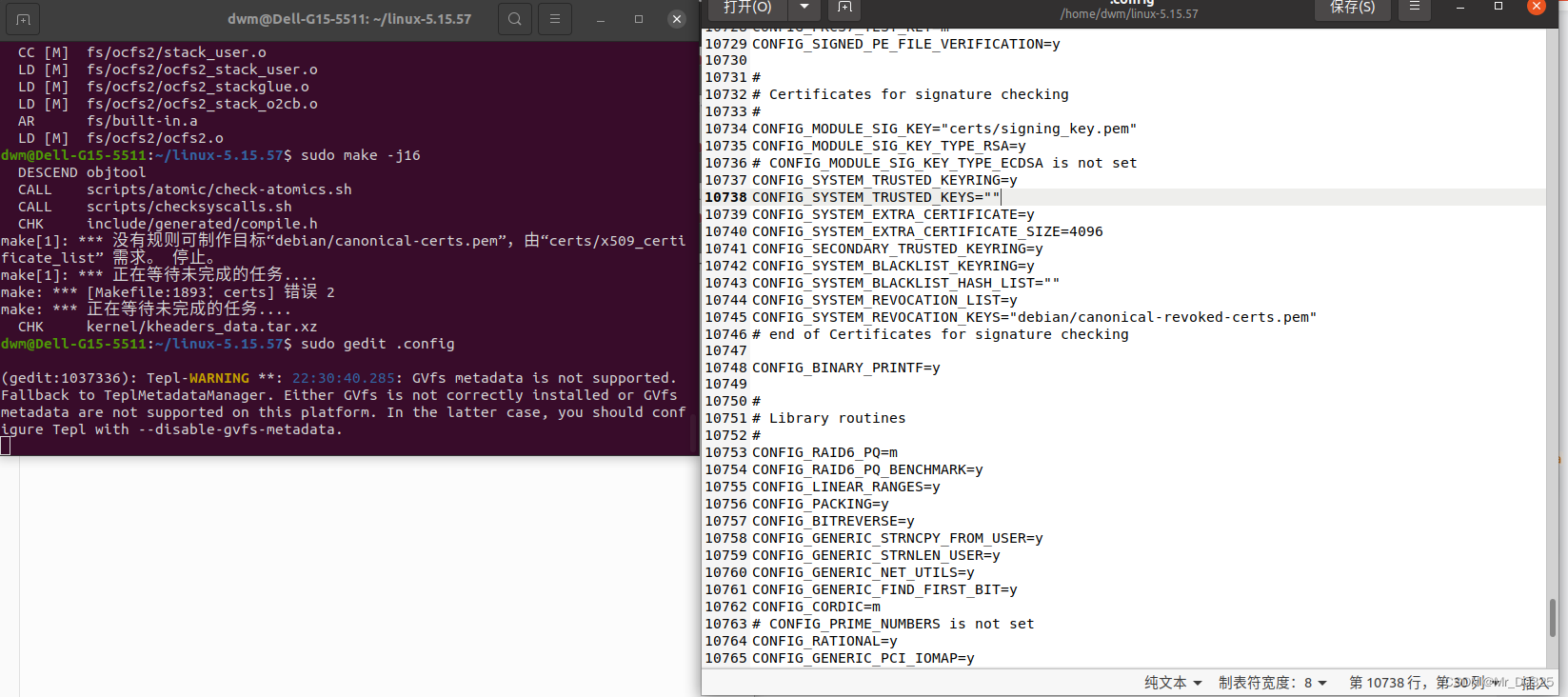This screenshot has height=697, width=1568.
Task: Click line '# CONFIG_MODULE_SIG_KEY_TYPE_ECDSA is not set'
Action: pyautogui.click(x=944, y=163)
